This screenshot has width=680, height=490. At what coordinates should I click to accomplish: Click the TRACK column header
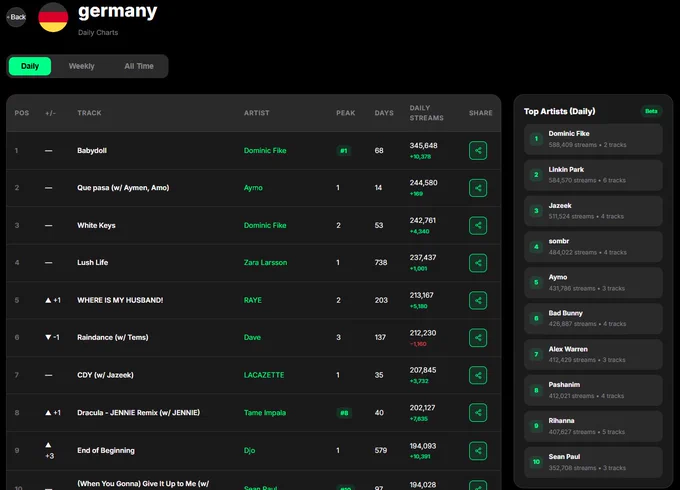coord(89,113)
